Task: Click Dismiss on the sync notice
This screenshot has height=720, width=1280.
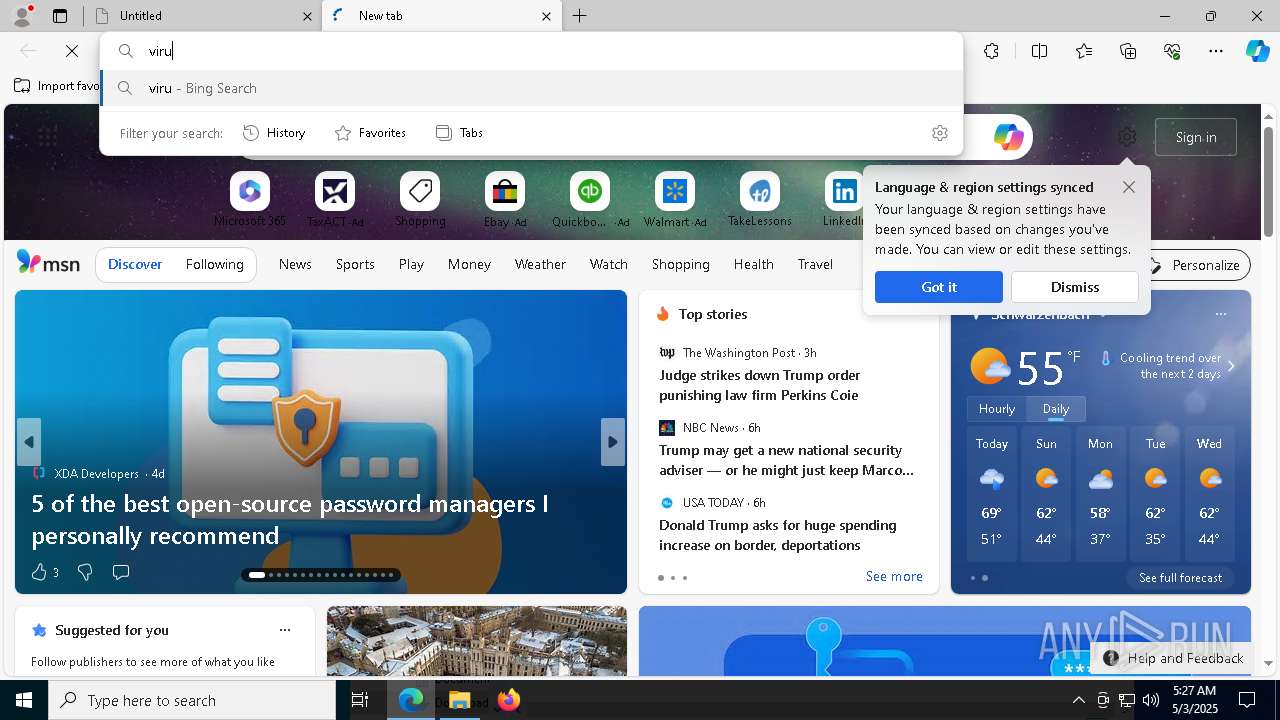Action: click(x=1075, y=287)
